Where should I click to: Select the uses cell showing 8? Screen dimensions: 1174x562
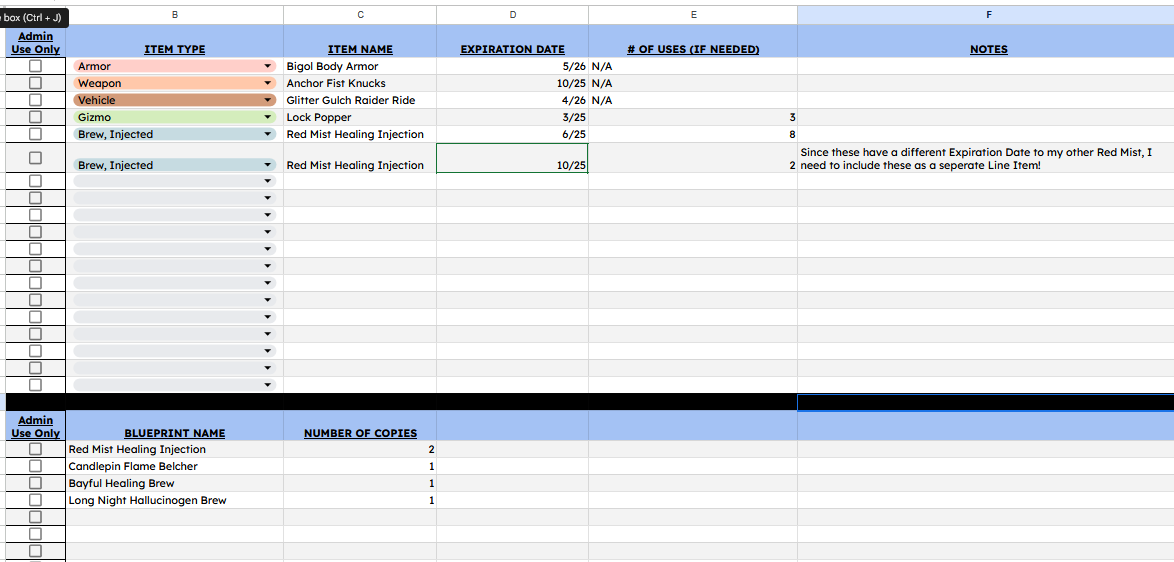(x=693, y=135)
